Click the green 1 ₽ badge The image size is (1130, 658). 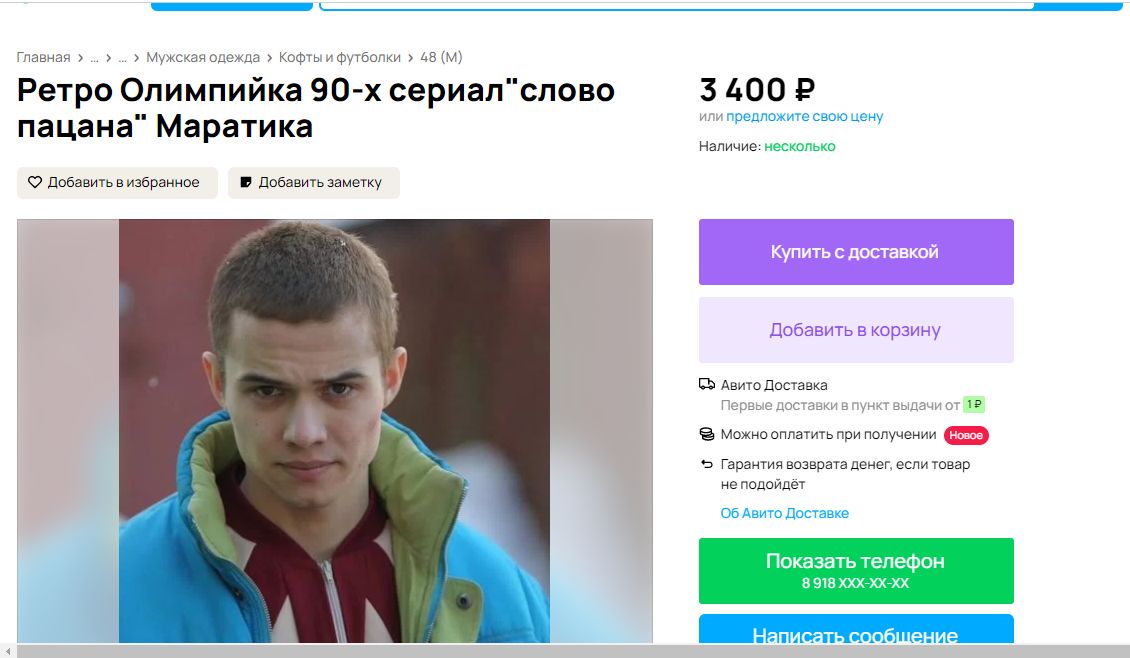[x=974, y=404]
